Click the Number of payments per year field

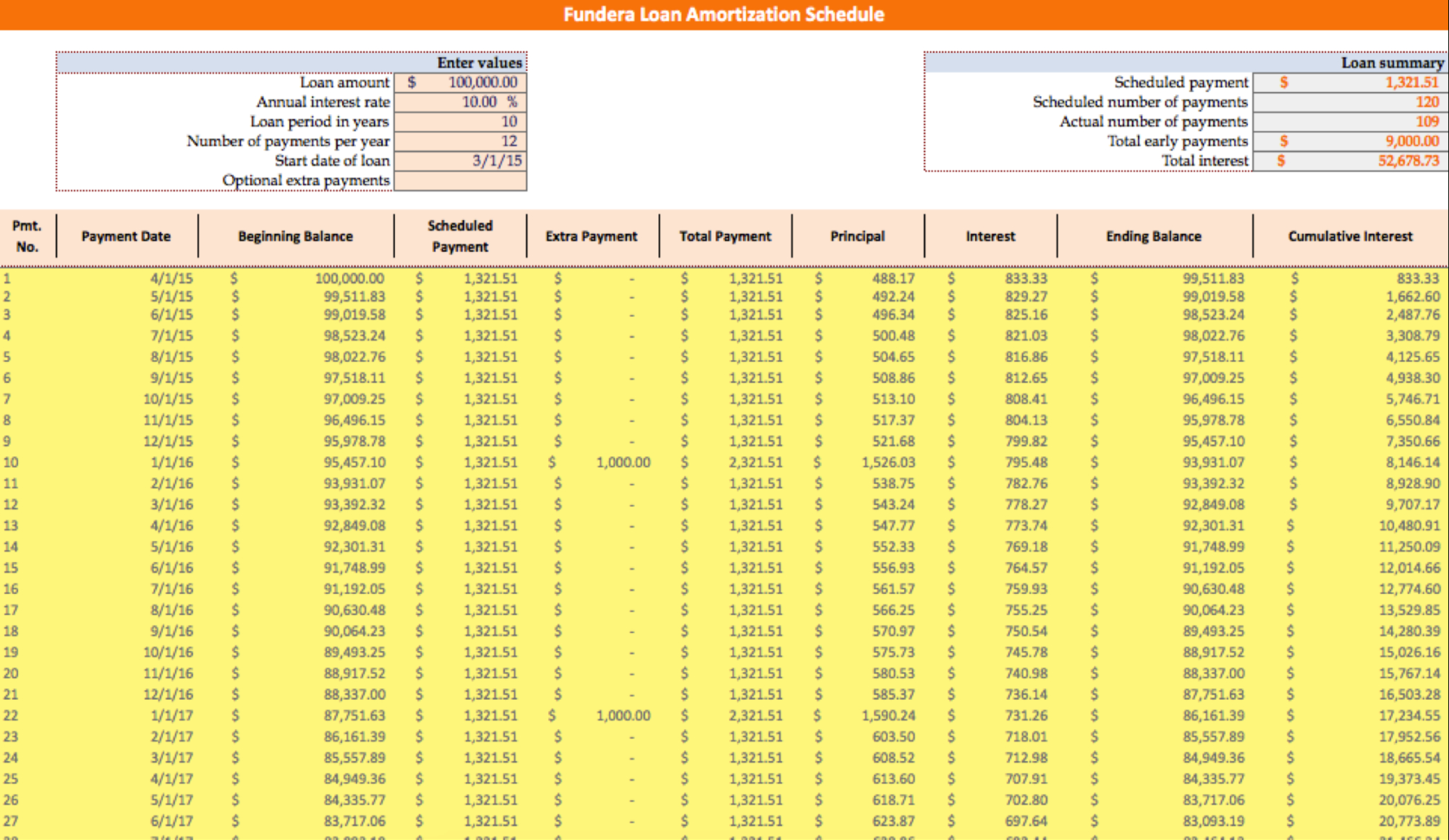click(x=462, y=141)
